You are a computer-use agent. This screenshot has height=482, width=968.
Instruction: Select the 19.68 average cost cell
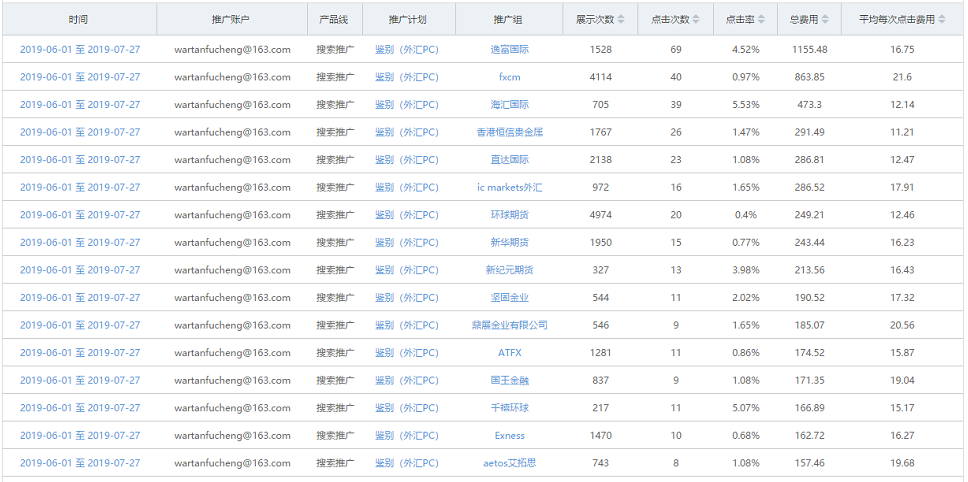[902, 463]
